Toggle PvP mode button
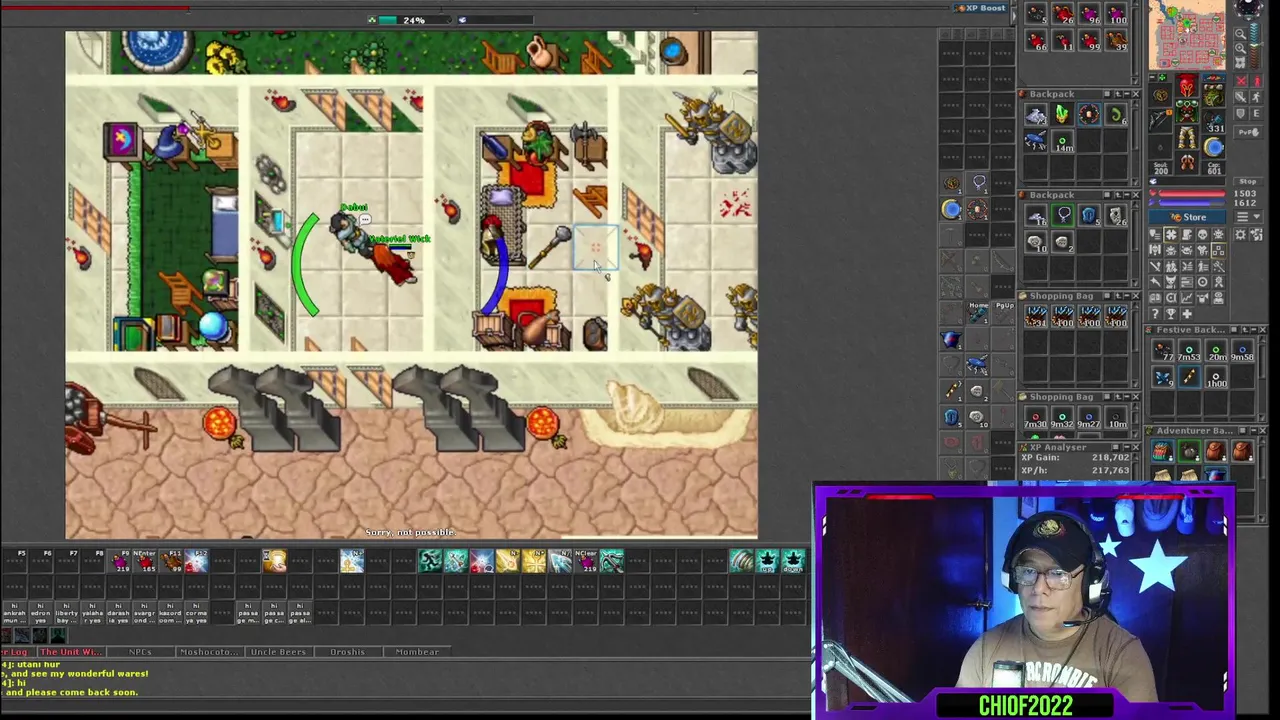Screen dimensions: 1280x720 click(1248, 133)
